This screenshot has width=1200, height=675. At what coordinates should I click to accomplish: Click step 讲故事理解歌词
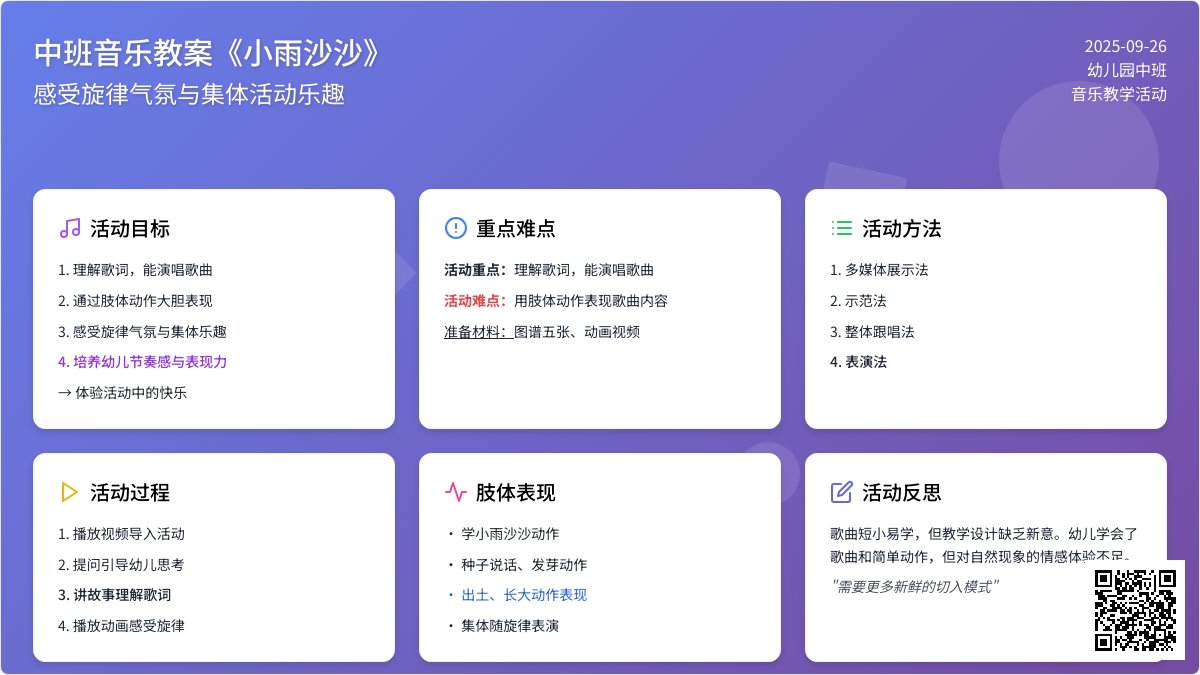[x=121, y=595]
